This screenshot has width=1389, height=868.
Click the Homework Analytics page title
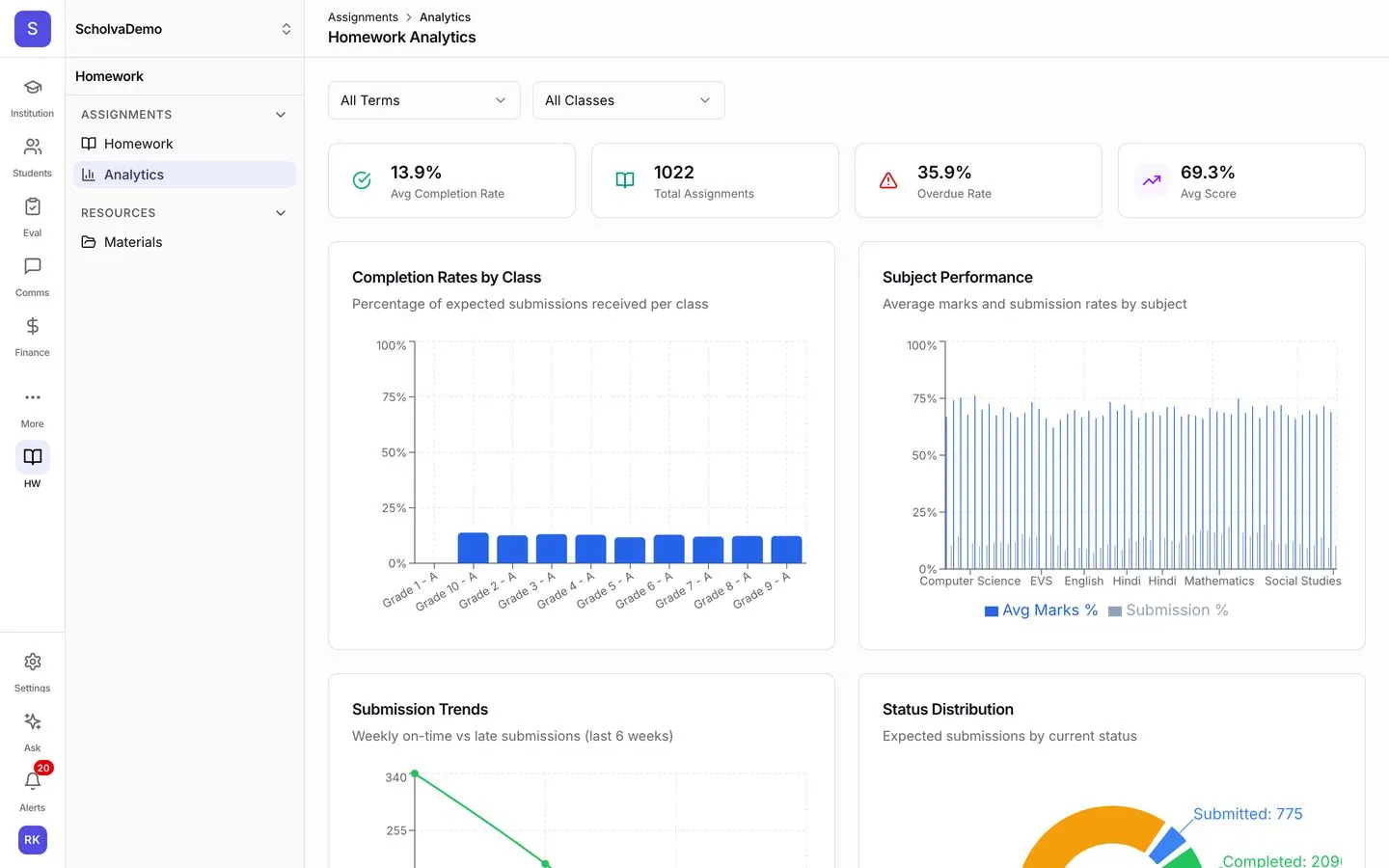point(402,38)
